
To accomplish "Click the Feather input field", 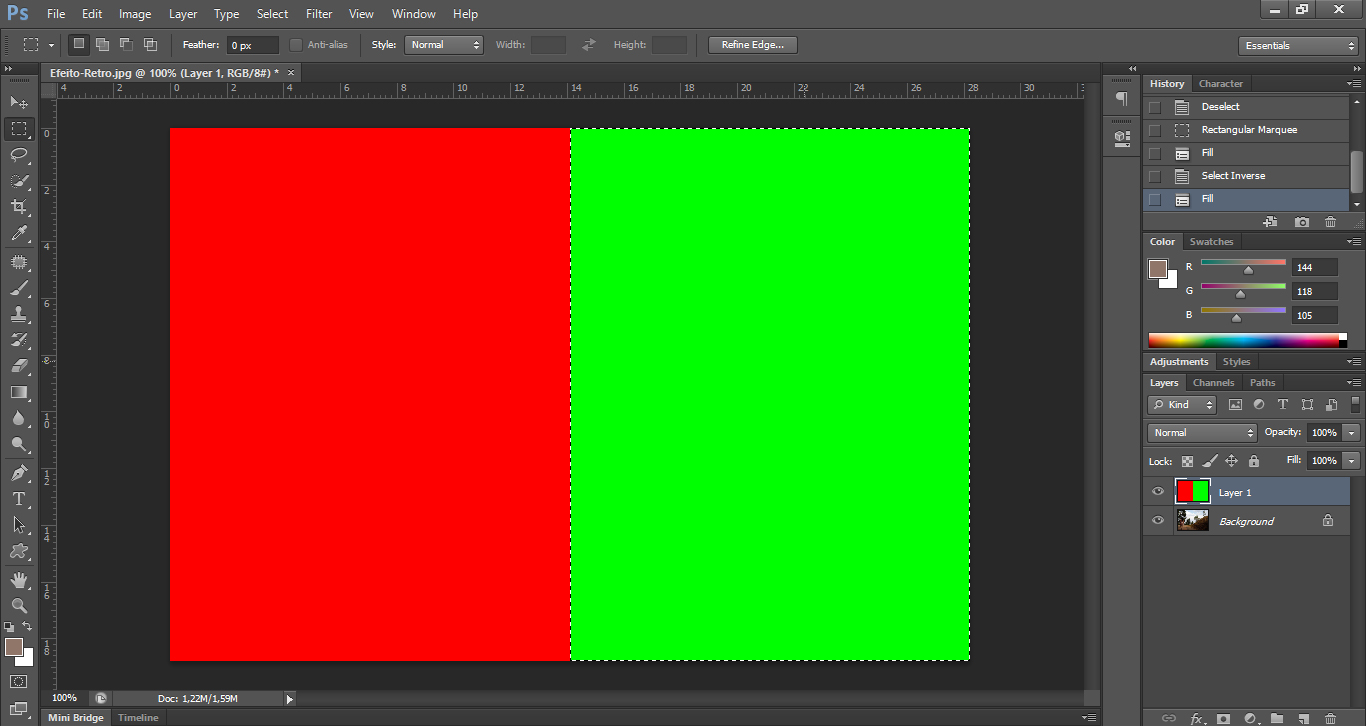I will pos(252,45).
